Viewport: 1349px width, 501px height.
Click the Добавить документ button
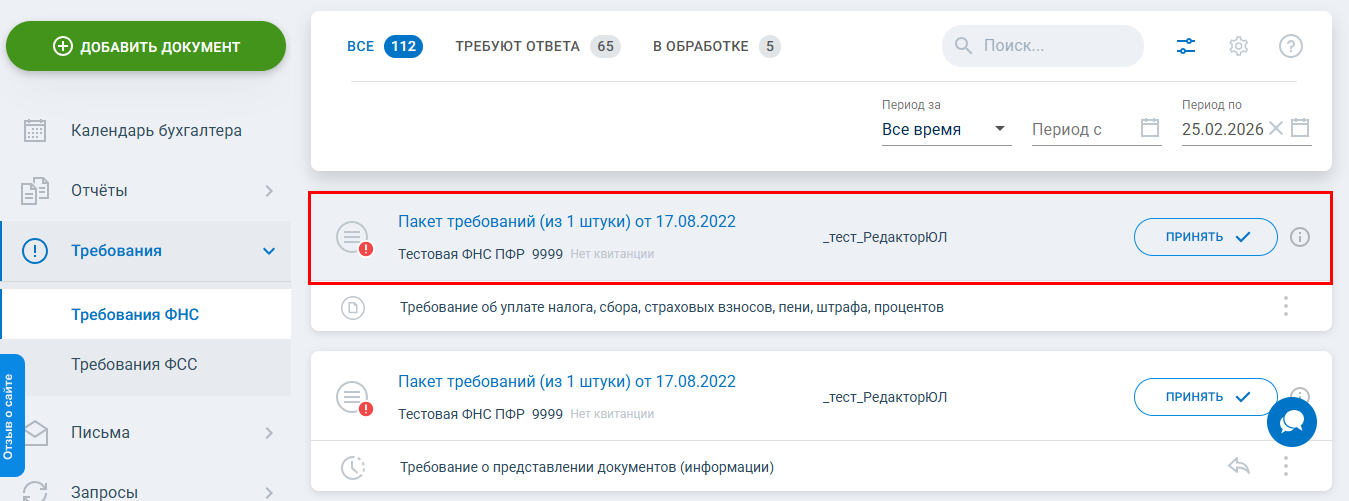click(x=146, y=46)
